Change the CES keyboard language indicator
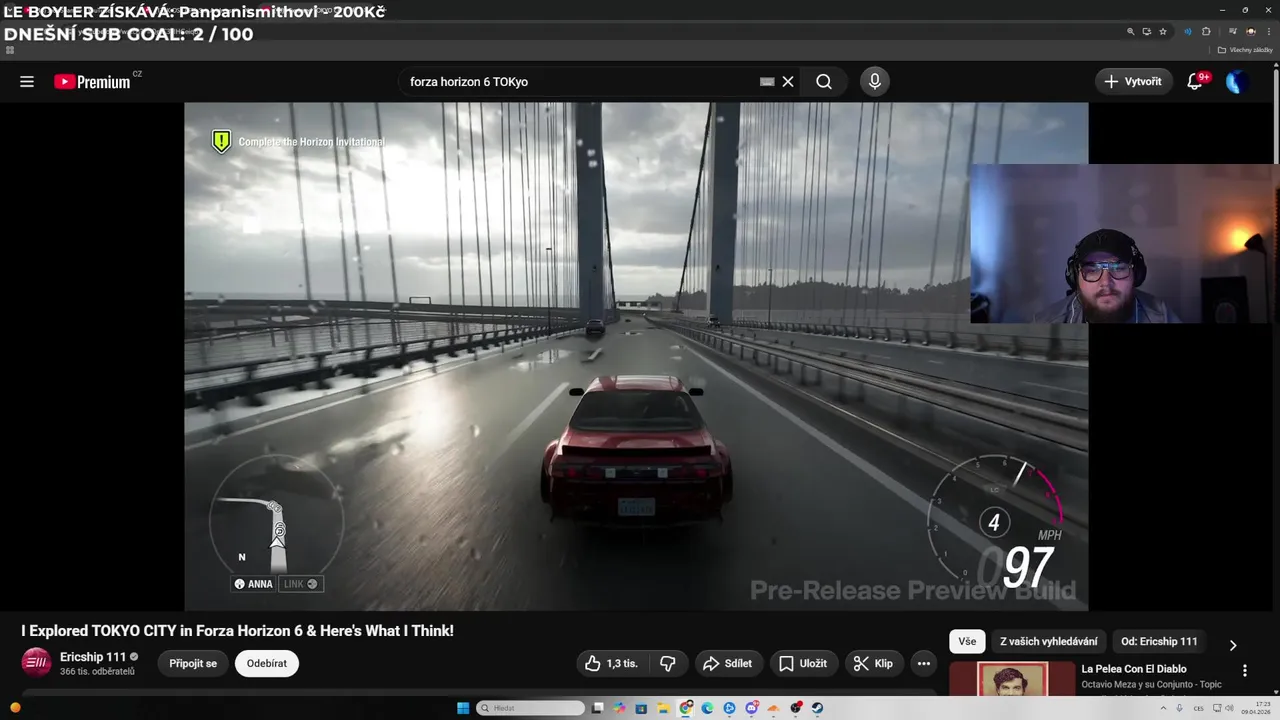The width and height of the screenshot is (1280, 720). tap(1198, 708)
